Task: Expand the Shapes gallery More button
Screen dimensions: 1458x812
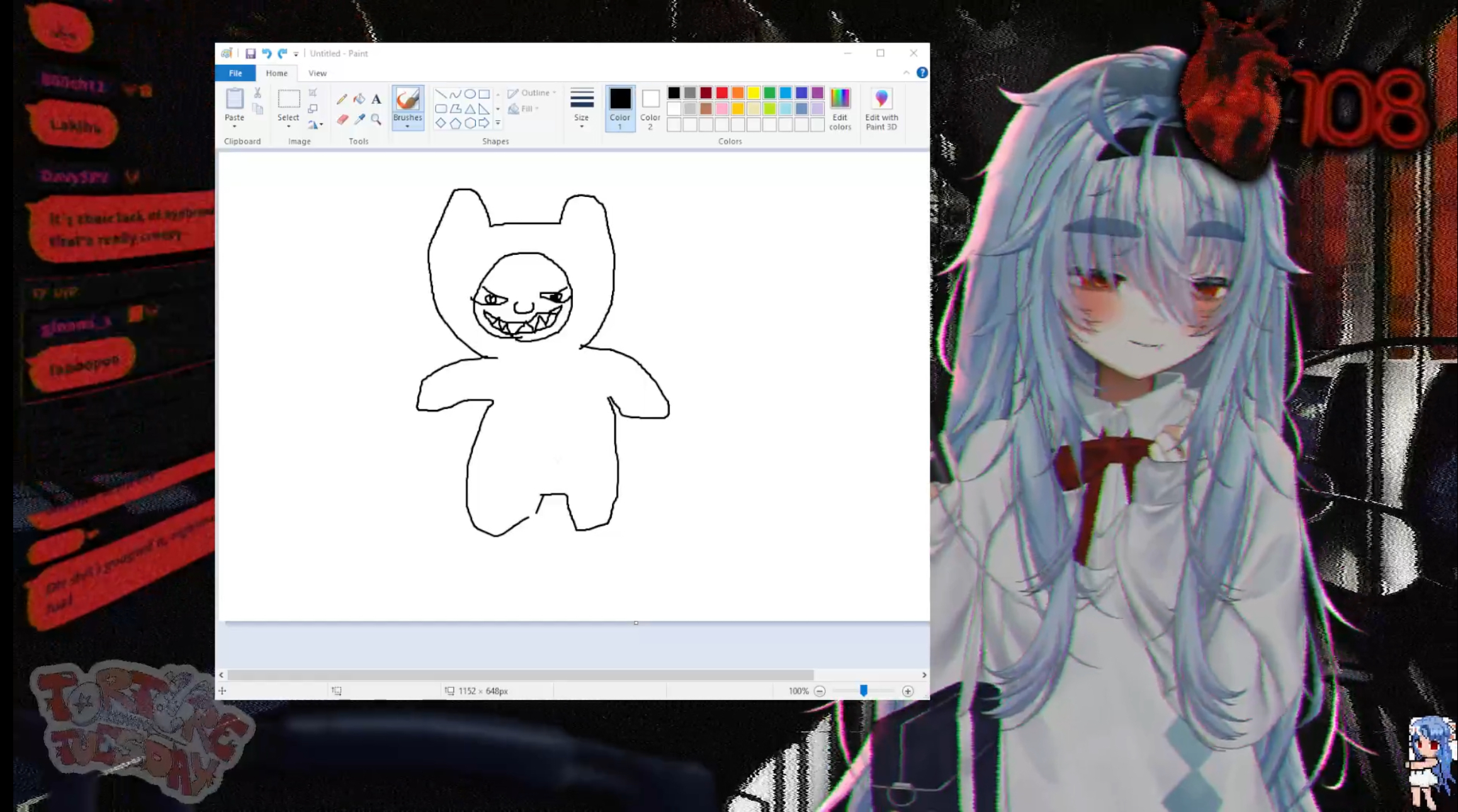Action: (x=498, y=123)
